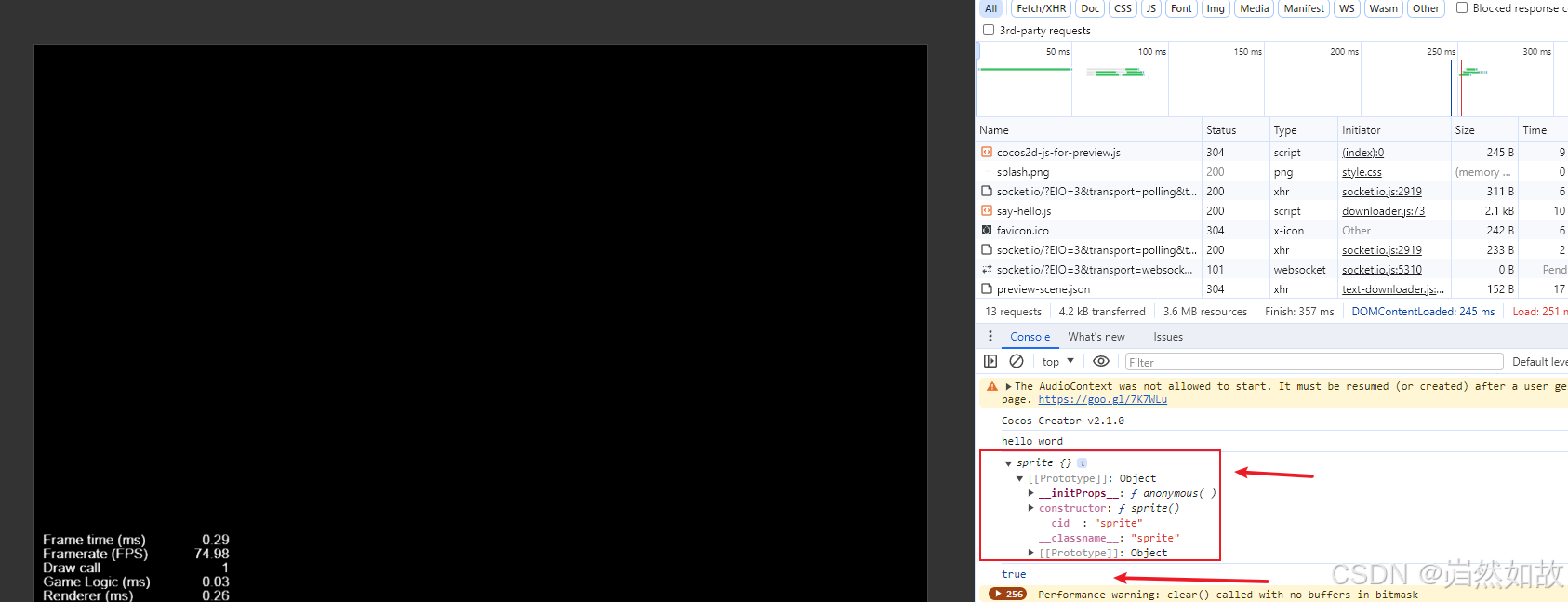Viewport: 1568px width, 602px height.
Task: Click the preview-scene.json document icon
Action: [987, 289]
